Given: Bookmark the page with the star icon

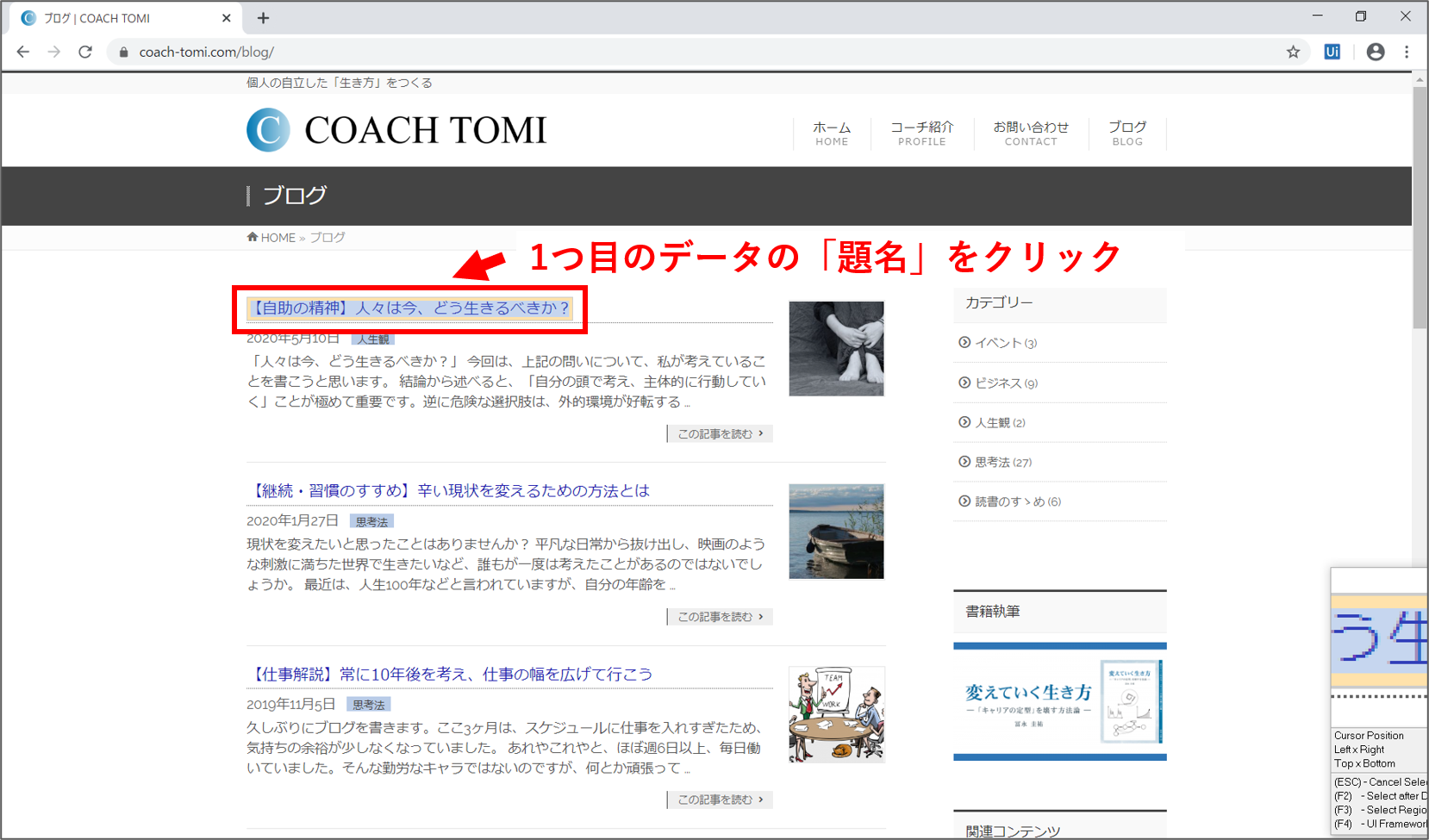Looking at the screenshot, I should click(x=1293, y=52).
